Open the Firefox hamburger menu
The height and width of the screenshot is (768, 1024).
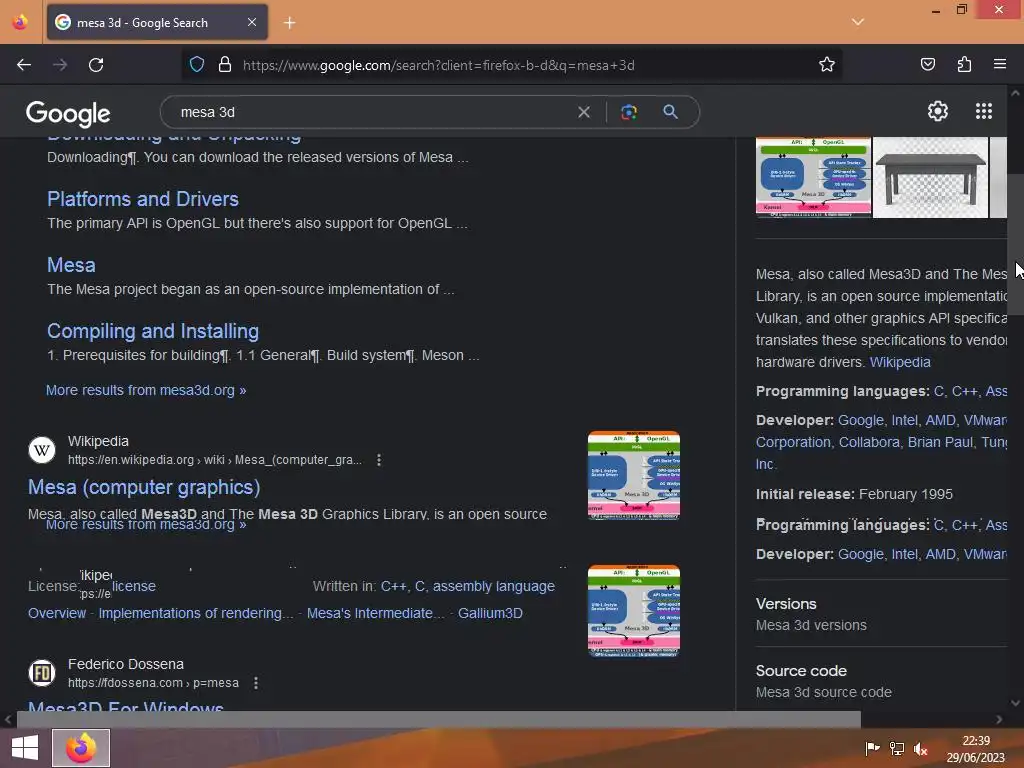tap(1000, 64)
